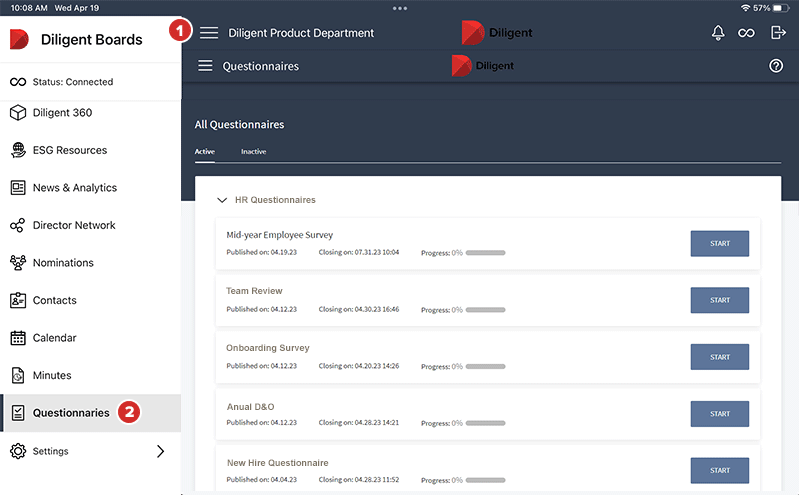Click the Diligent 360 cube icon
Image resolution: width=799 pixels, height=495 pixels.
coord(17,113)
